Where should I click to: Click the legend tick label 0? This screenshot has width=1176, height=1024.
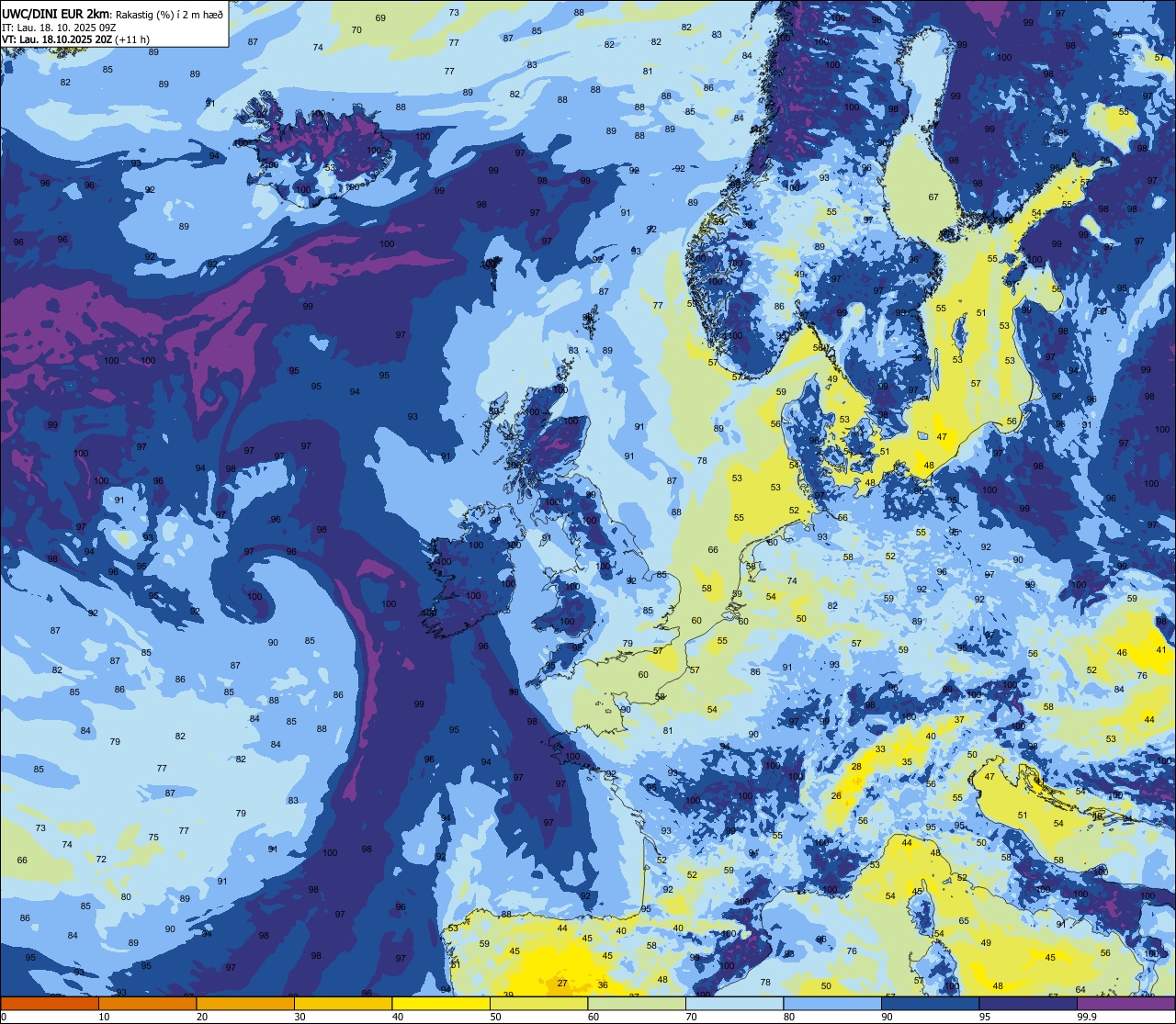(x=4, y=1017)
